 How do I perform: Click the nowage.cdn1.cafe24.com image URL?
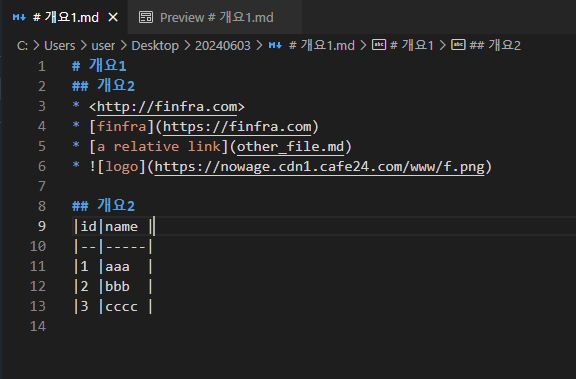click(319, 167)
